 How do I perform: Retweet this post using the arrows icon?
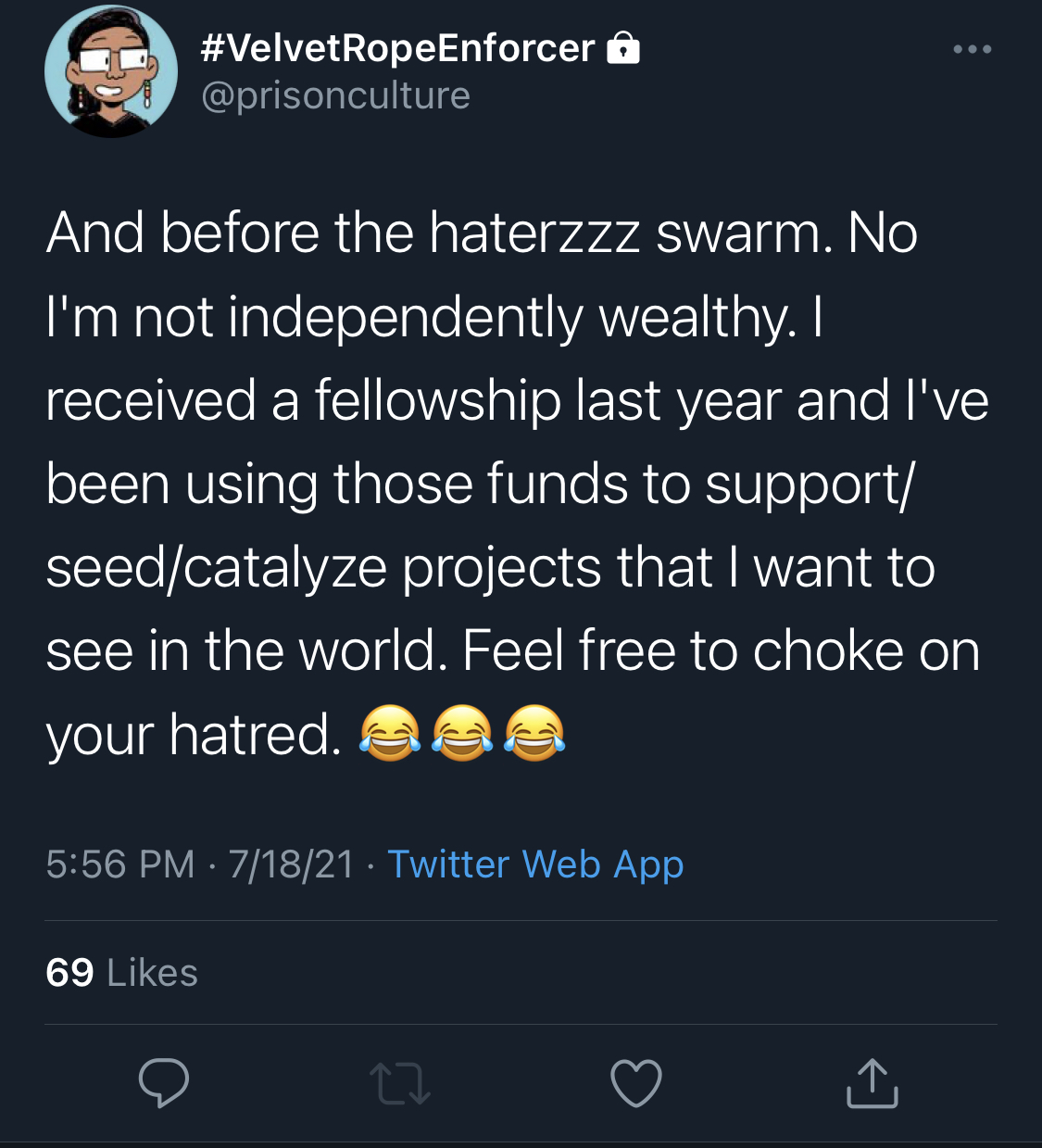400,1083
